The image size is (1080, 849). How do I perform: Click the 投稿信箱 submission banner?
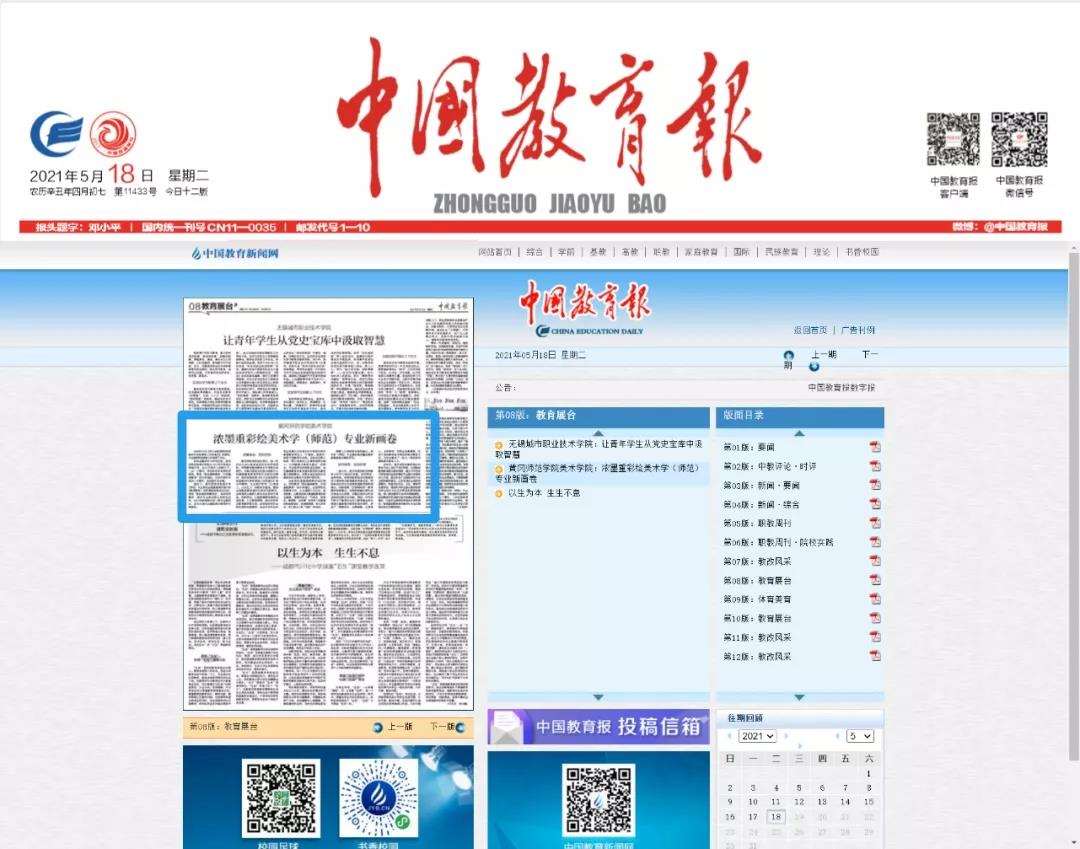(x=598, y=727)
